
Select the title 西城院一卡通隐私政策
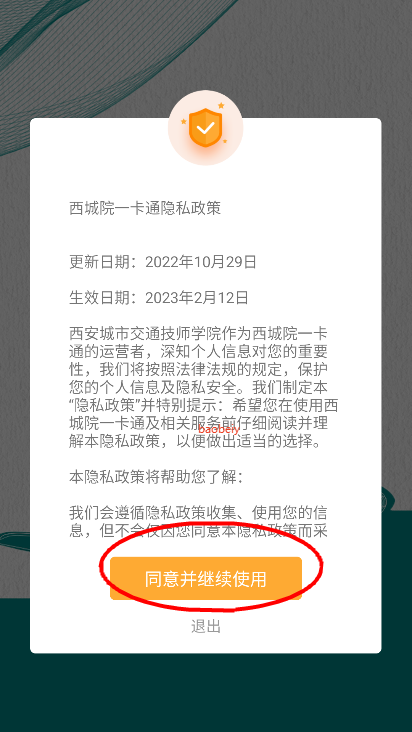tap(145, 208)
